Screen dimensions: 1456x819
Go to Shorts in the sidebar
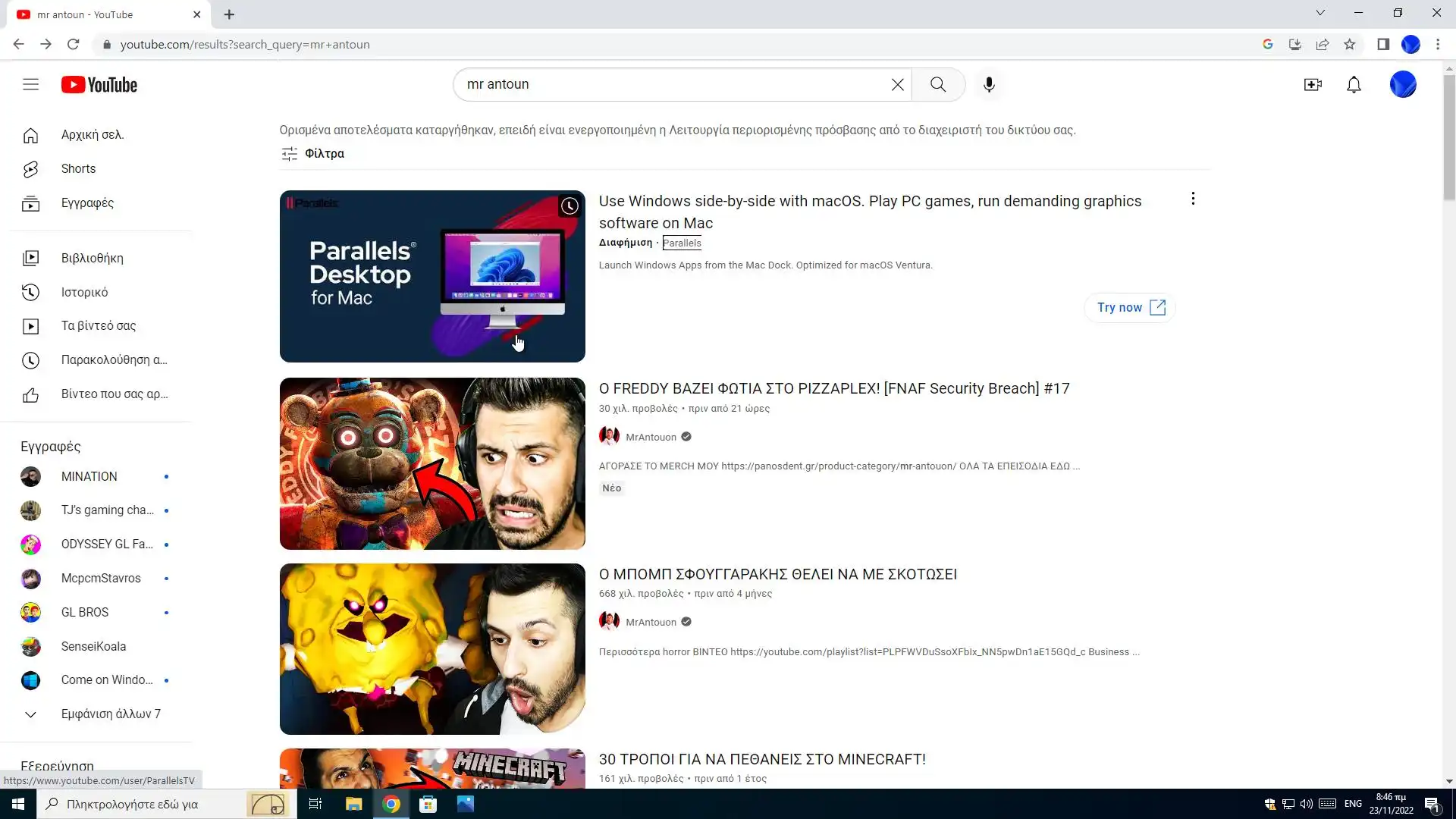tap(78, 168)
